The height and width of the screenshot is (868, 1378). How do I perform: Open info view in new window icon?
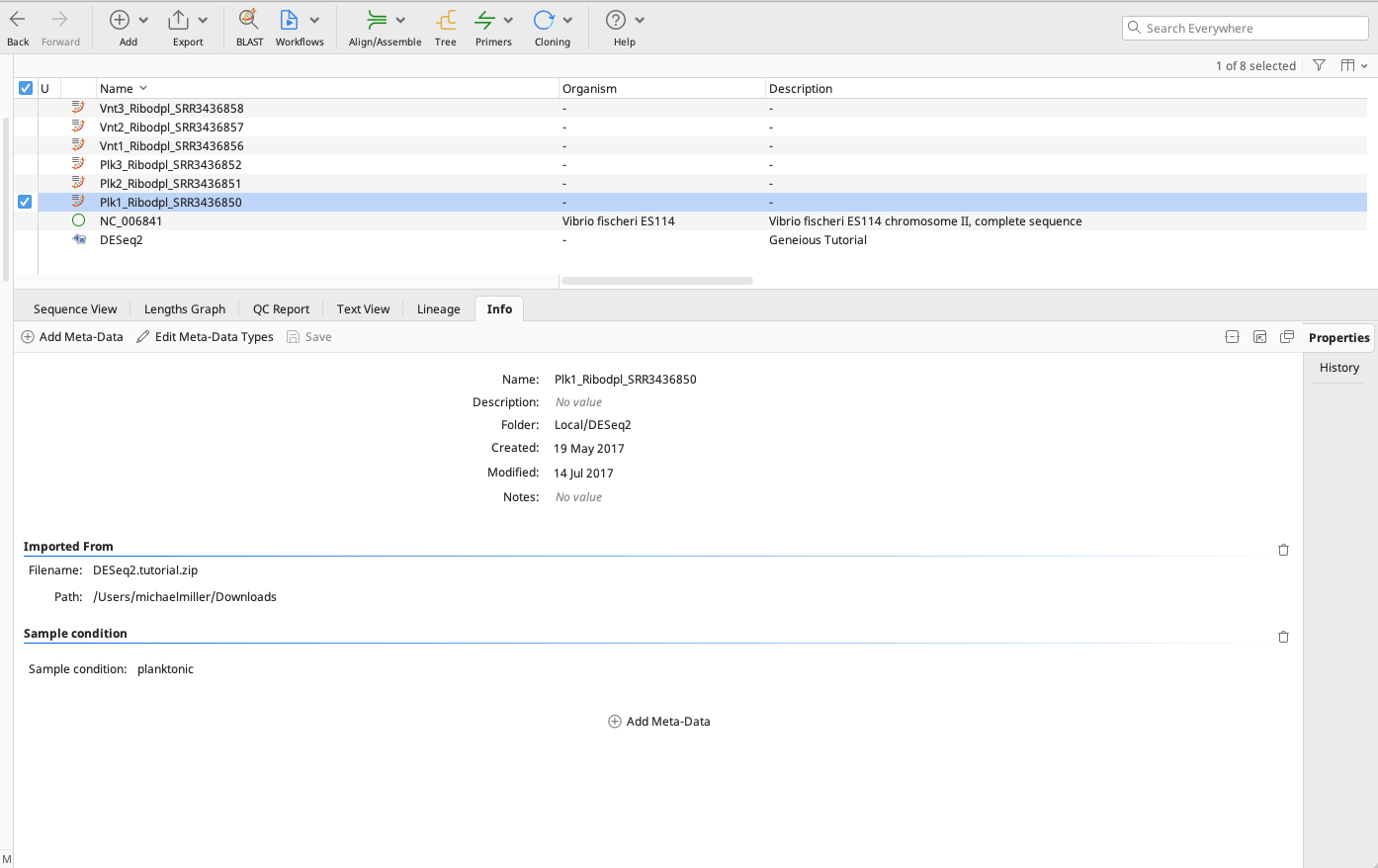[x=1287, y=337]
